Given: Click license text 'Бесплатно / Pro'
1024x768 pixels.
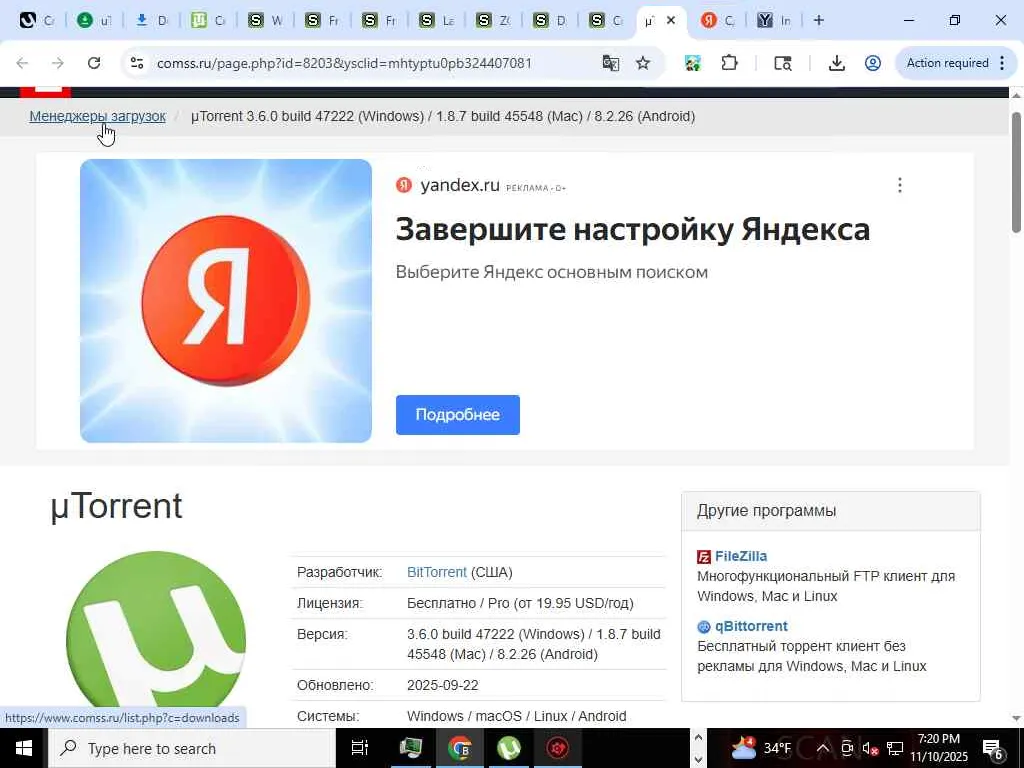Looking at the screenshot, I should click(x=458, y=603).
